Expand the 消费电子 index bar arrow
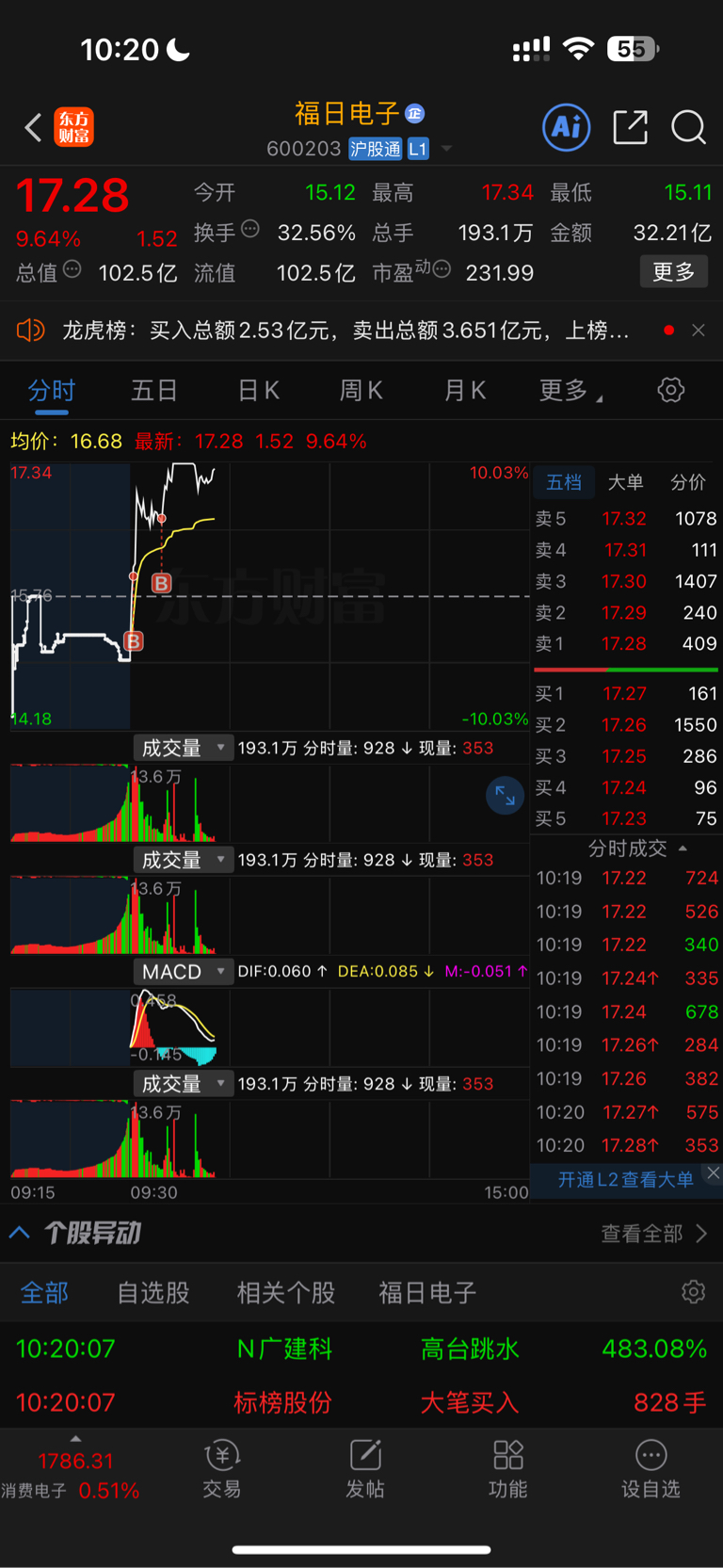This screenshot has width=723, height=1568. pos(75,1439)
